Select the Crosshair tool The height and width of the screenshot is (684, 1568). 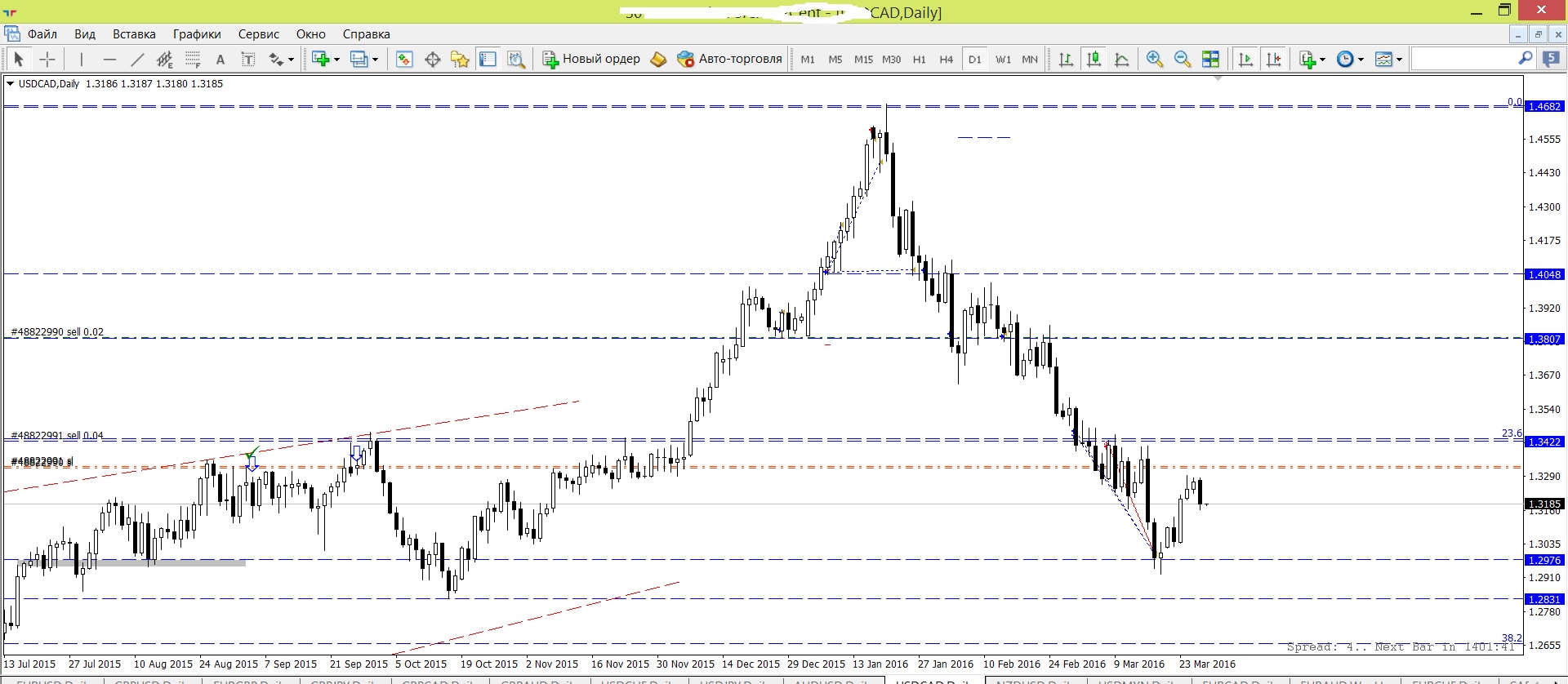coord(47,59)
